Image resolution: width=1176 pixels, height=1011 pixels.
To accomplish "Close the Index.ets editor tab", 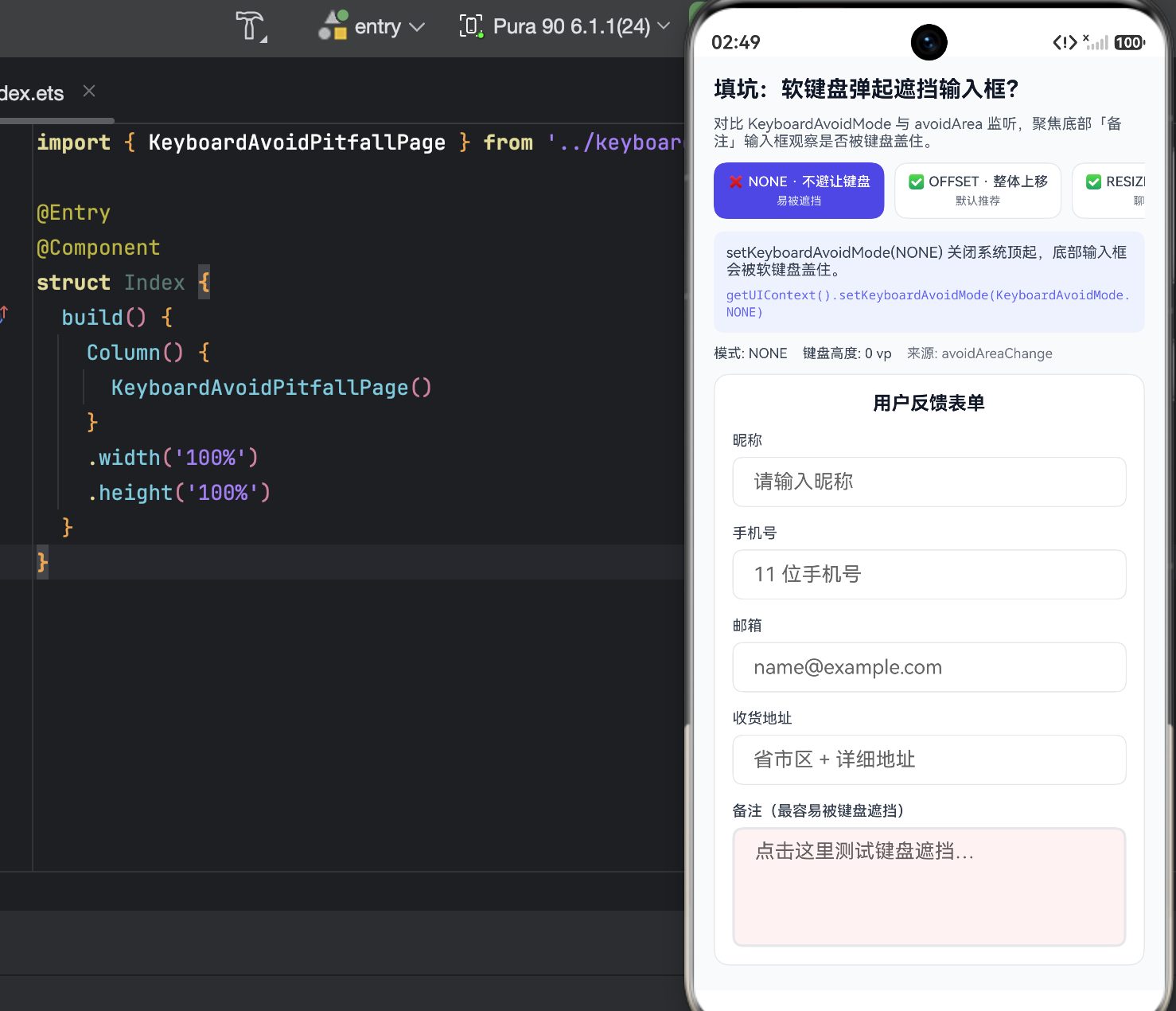I will (89, 92).
